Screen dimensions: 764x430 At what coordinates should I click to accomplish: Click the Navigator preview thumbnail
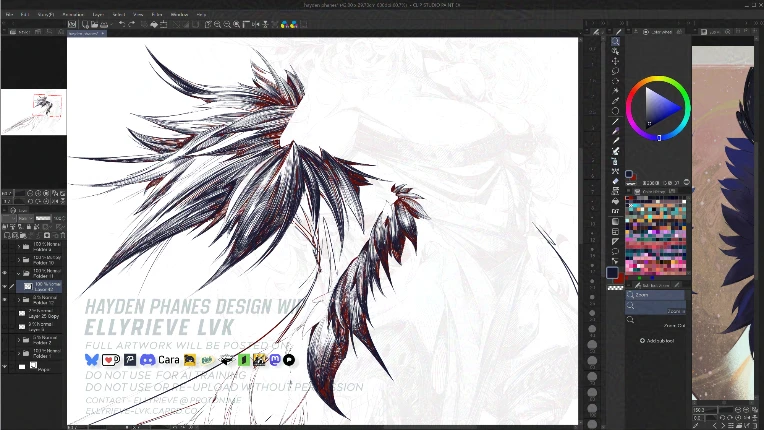click(x=33, y=112)
